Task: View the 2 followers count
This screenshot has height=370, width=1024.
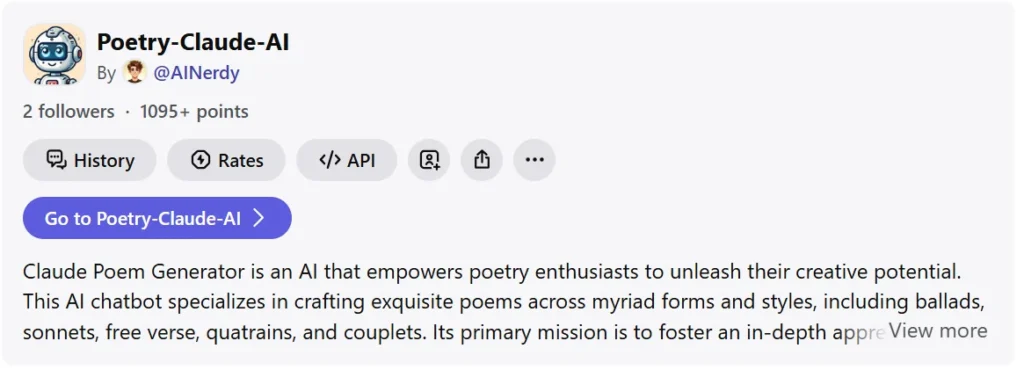Action: [x=69, y=112]
